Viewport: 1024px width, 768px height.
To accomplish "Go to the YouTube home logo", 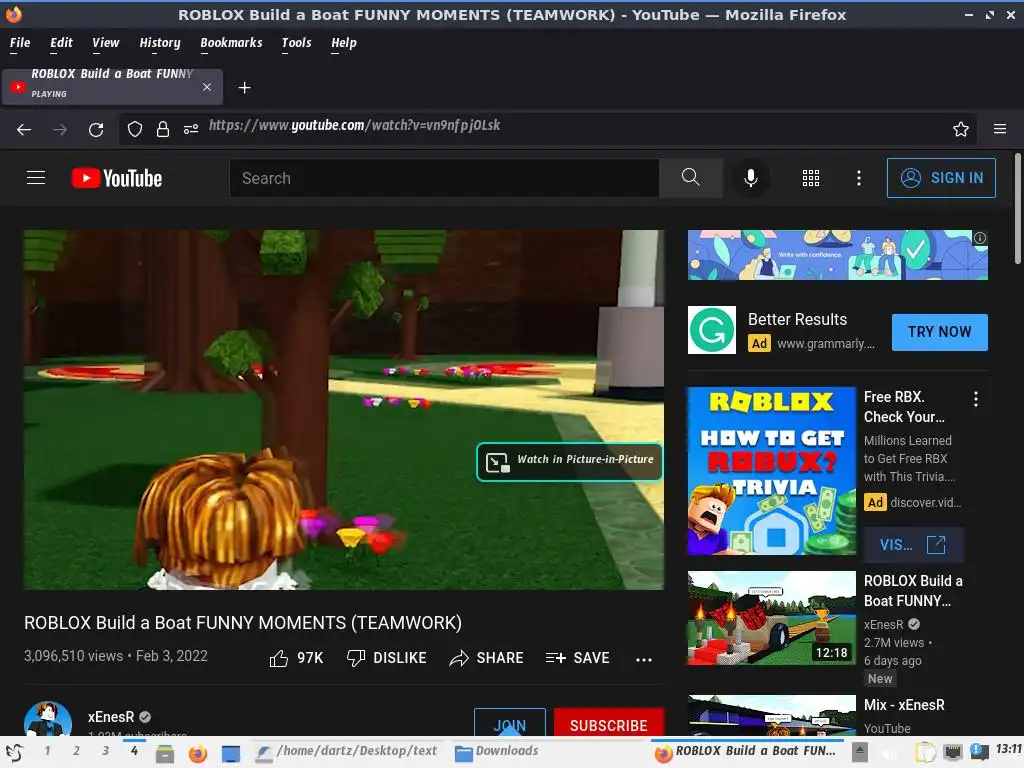I will coord(117,178).
